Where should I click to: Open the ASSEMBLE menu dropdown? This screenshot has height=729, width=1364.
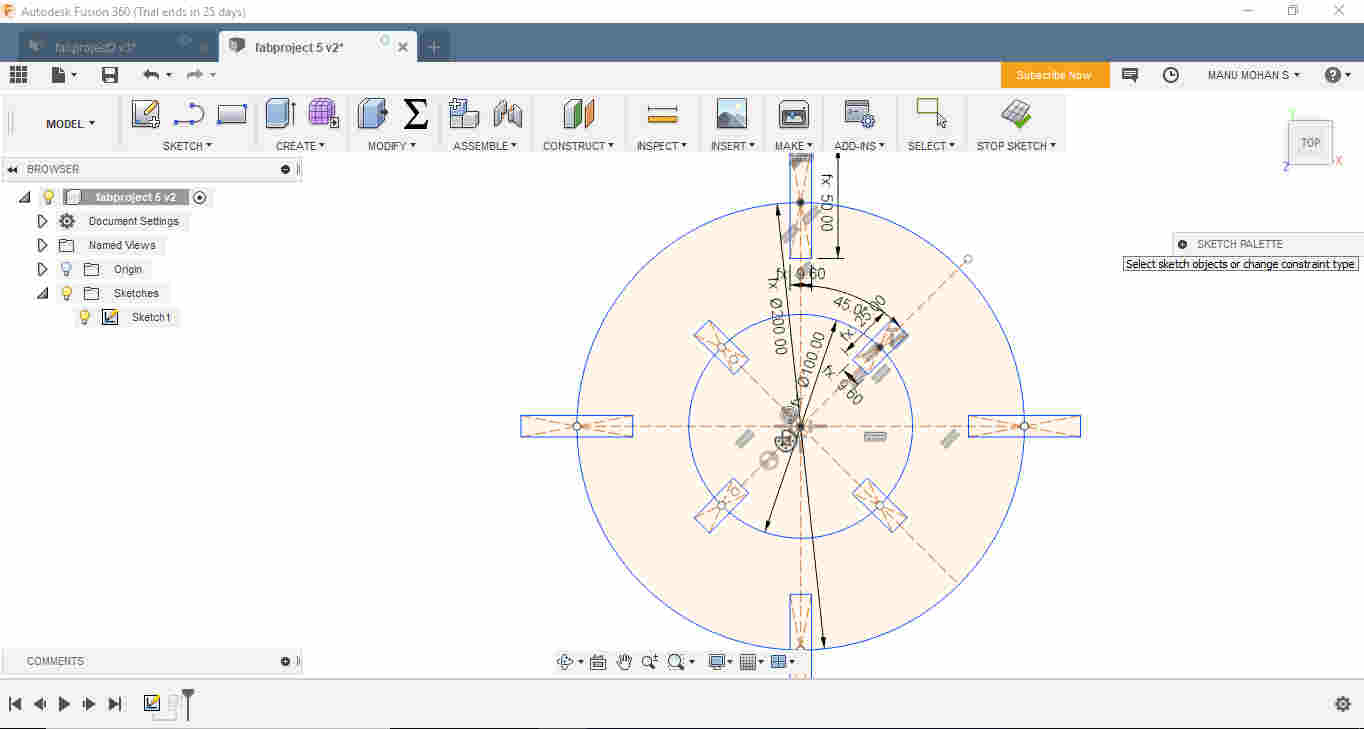point(485,146)
